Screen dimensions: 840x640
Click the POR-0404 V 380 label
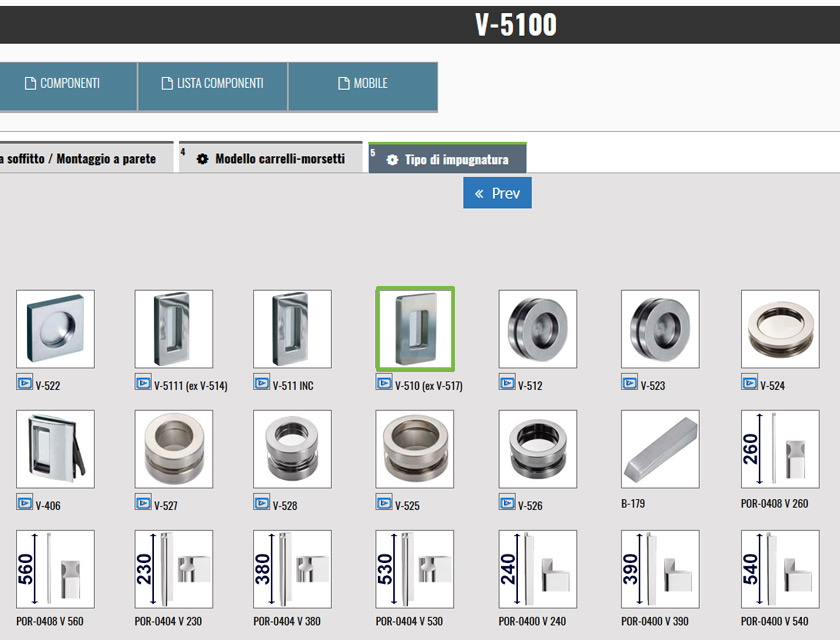tap(287, 621)
